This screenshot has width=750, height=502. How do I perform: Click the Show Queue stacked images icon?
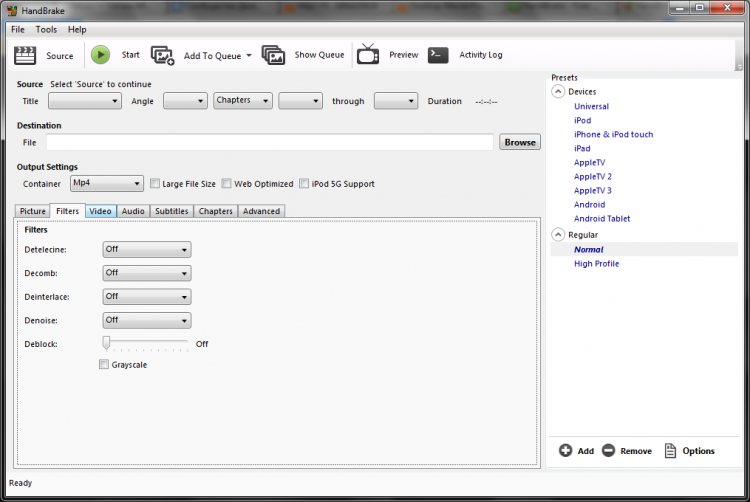click(x=273, y=55)
